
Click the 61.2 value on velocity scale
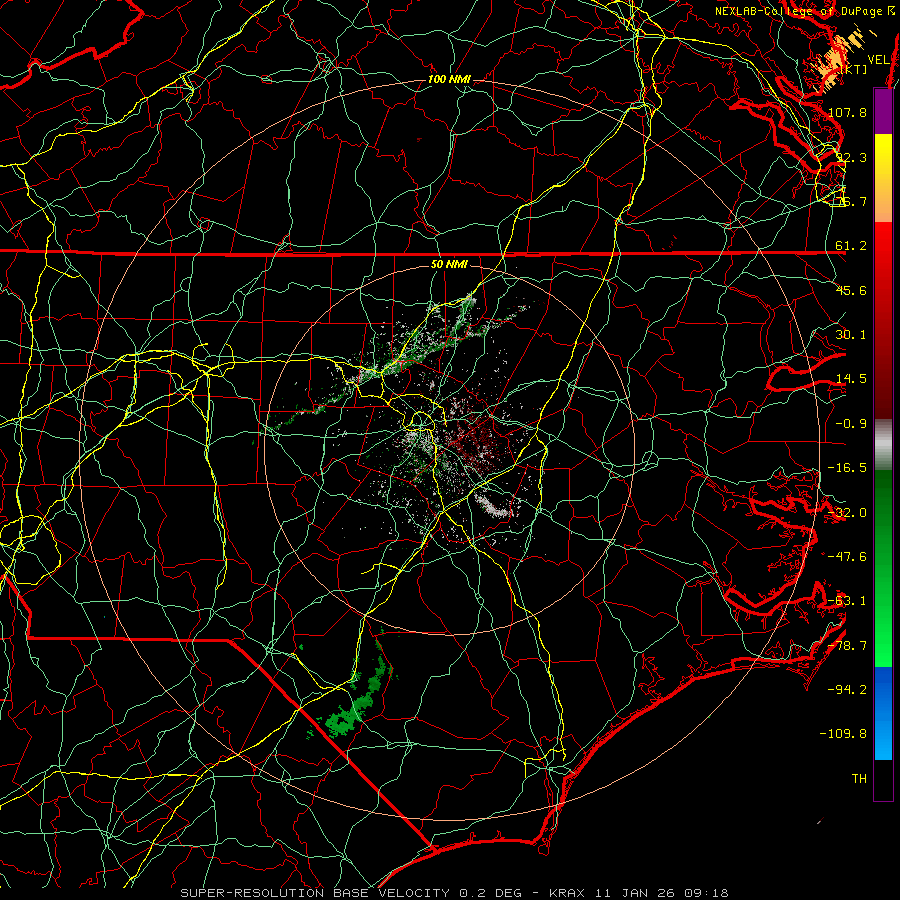[851, 246]
